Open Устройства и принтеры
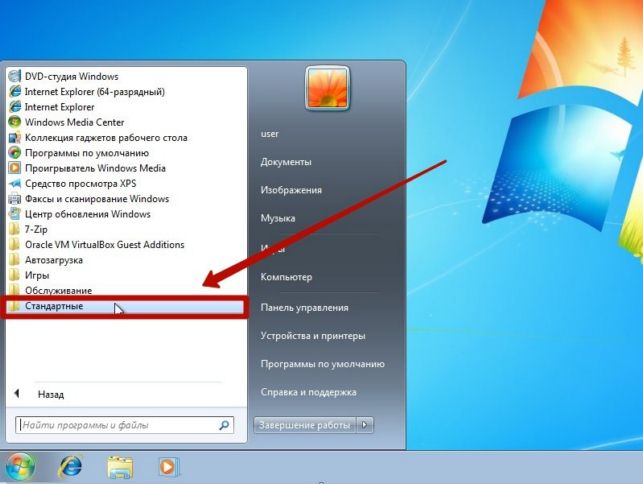Viewport: 643px width, 484px height. [312, 336]
